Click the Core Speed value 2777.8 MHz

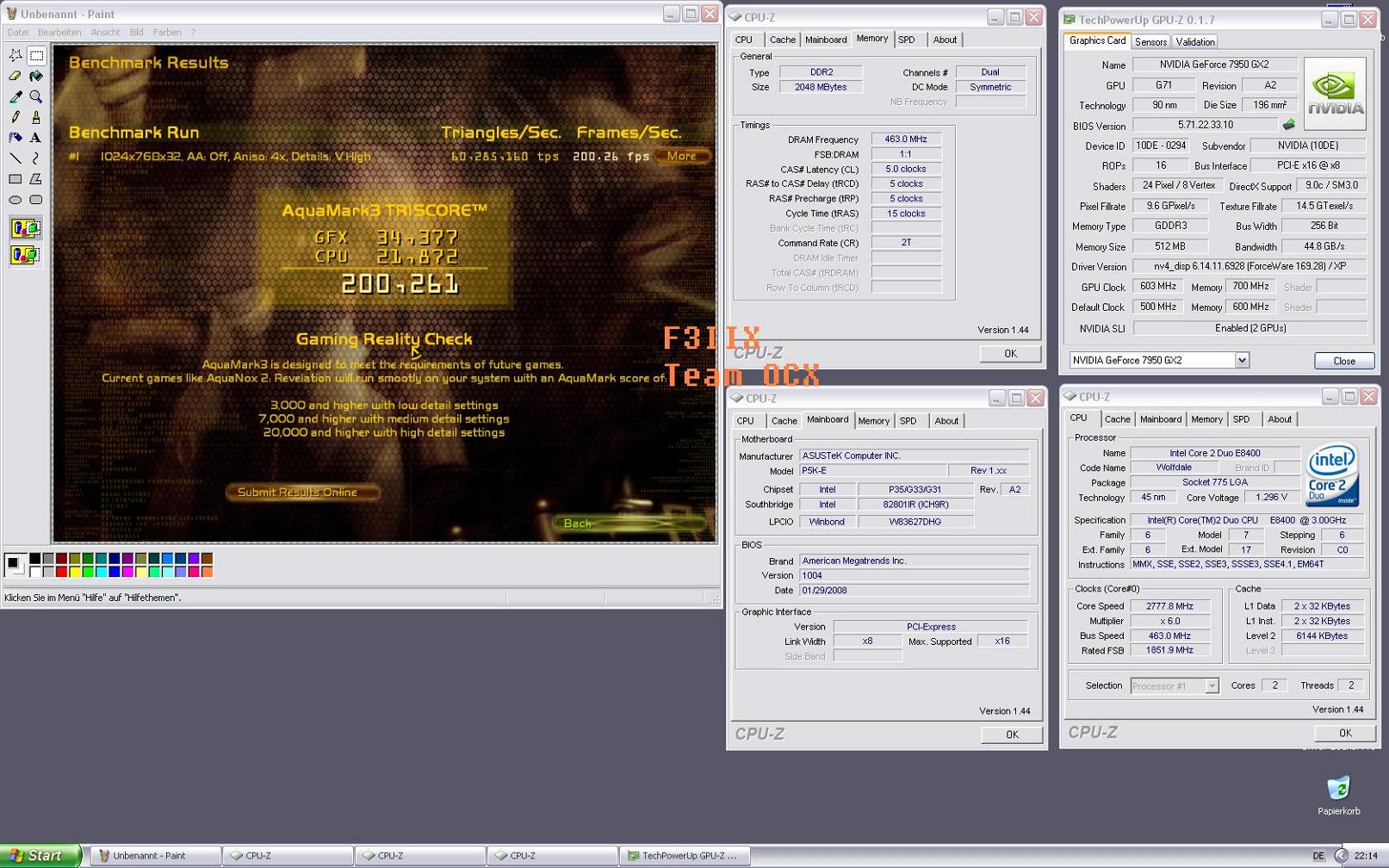coord(1170,606)
